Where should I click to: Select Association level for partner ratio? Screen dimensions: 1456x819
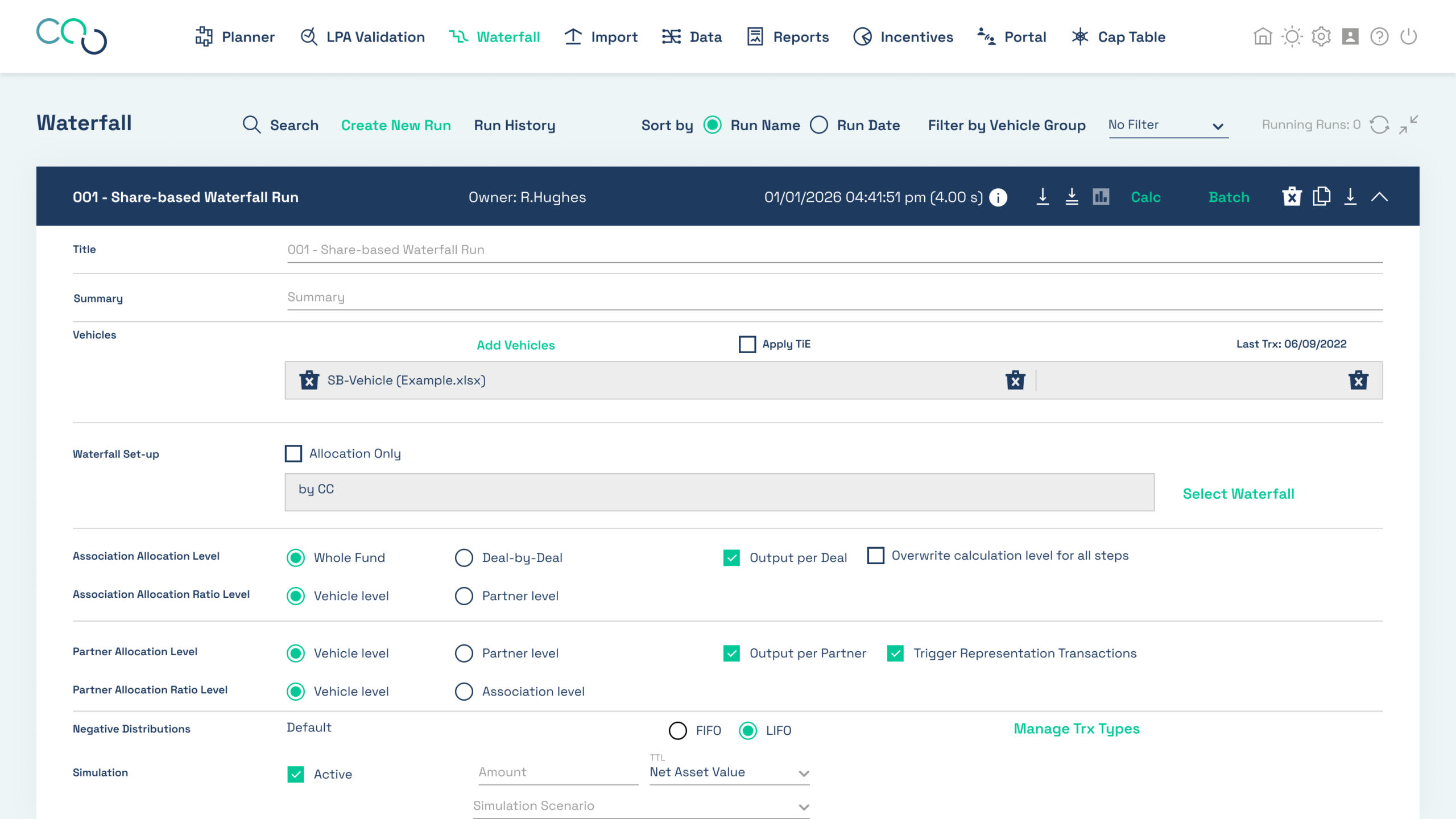coord(464,691)
